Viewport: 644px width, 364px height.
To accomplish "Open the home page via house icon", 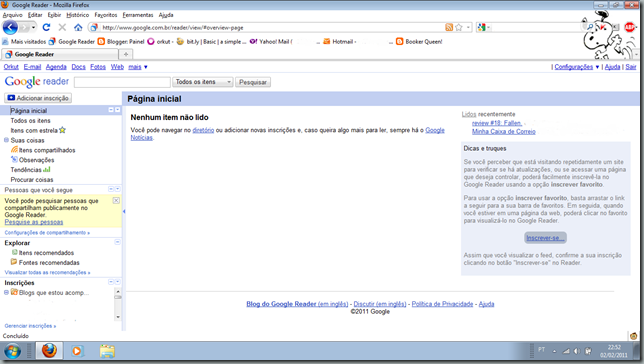I will point(78,28).
